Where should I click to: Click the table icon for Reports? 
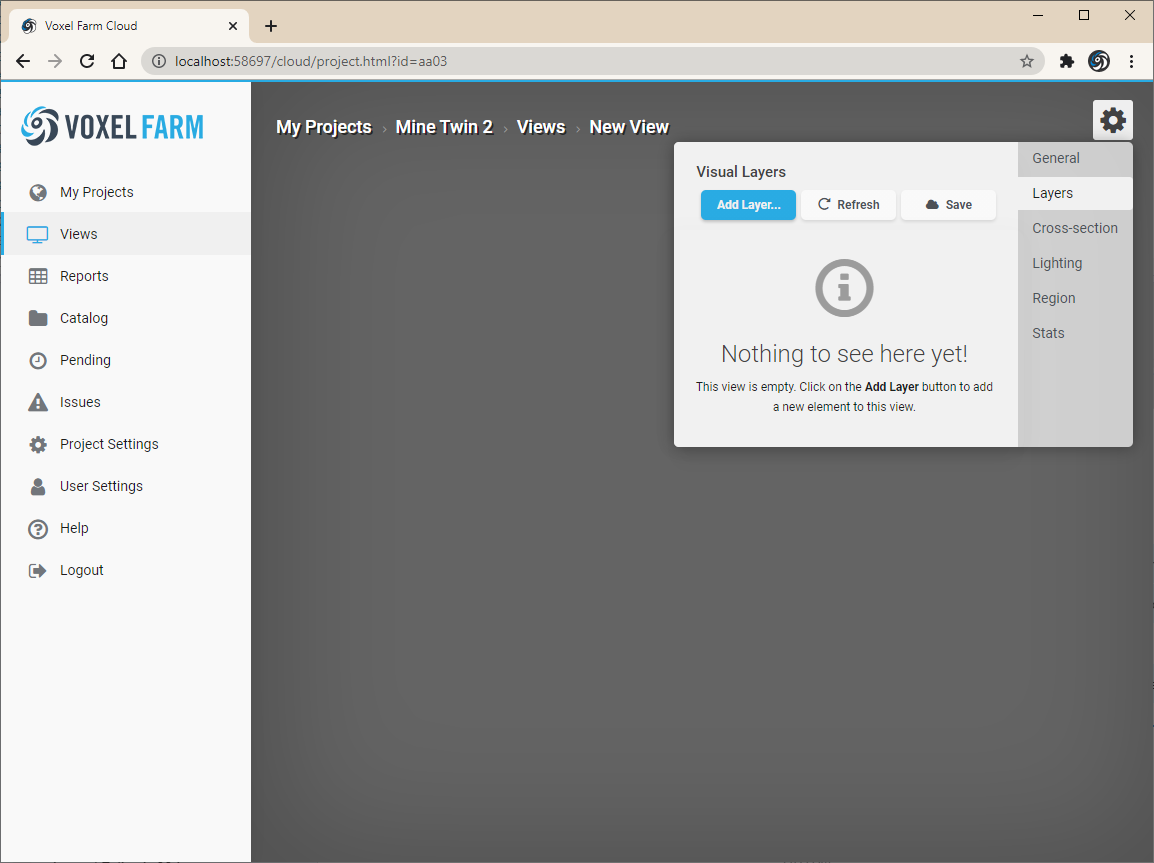point(38,277)
